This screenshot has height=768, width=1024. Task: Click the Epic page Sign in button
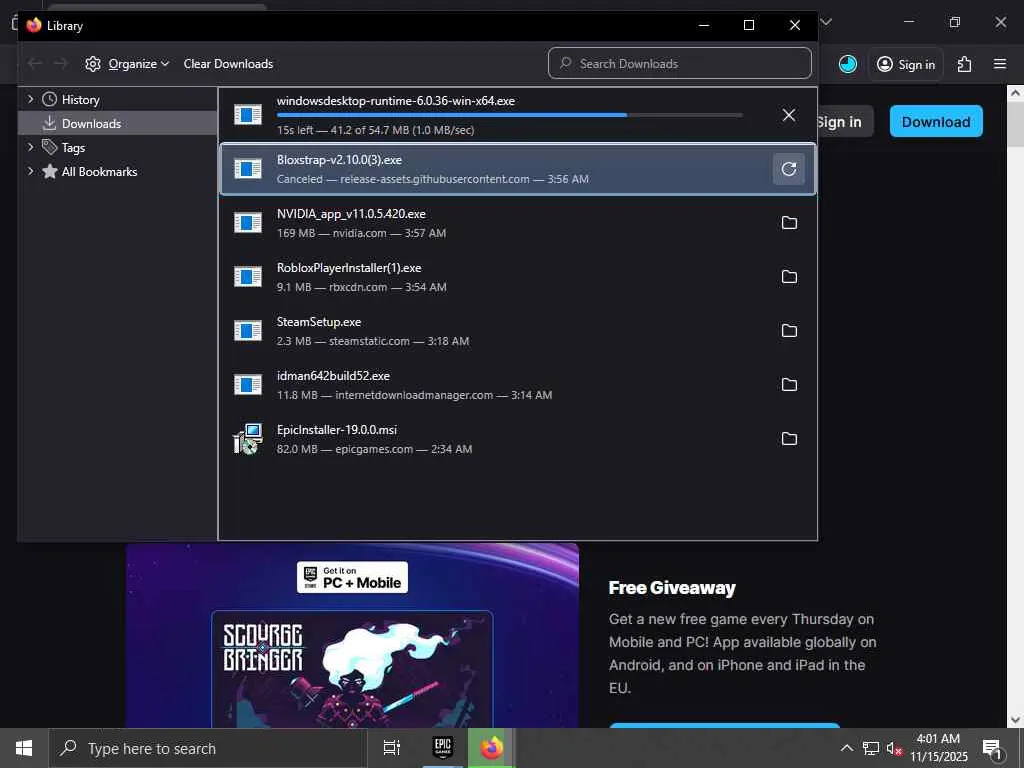pos(845,121)
